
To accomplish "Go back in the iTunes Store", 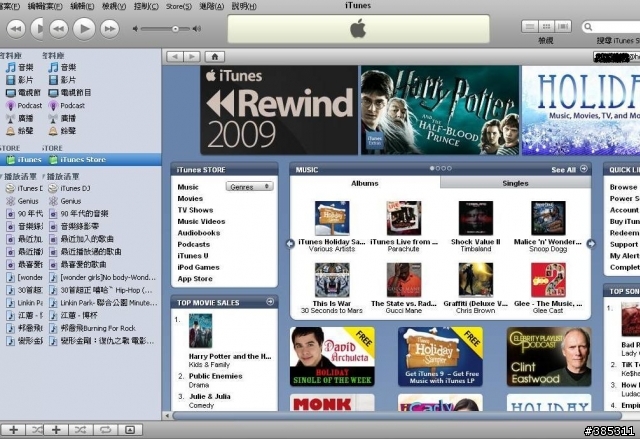I will [175, 57].
